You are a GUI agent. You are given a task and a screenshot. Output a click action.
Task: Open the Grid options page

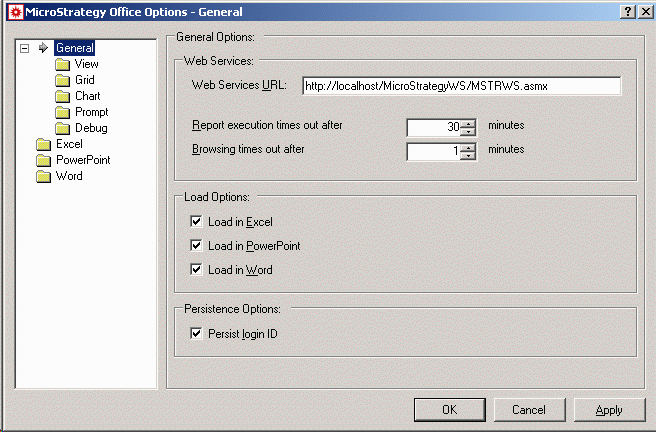click(85, 80)
